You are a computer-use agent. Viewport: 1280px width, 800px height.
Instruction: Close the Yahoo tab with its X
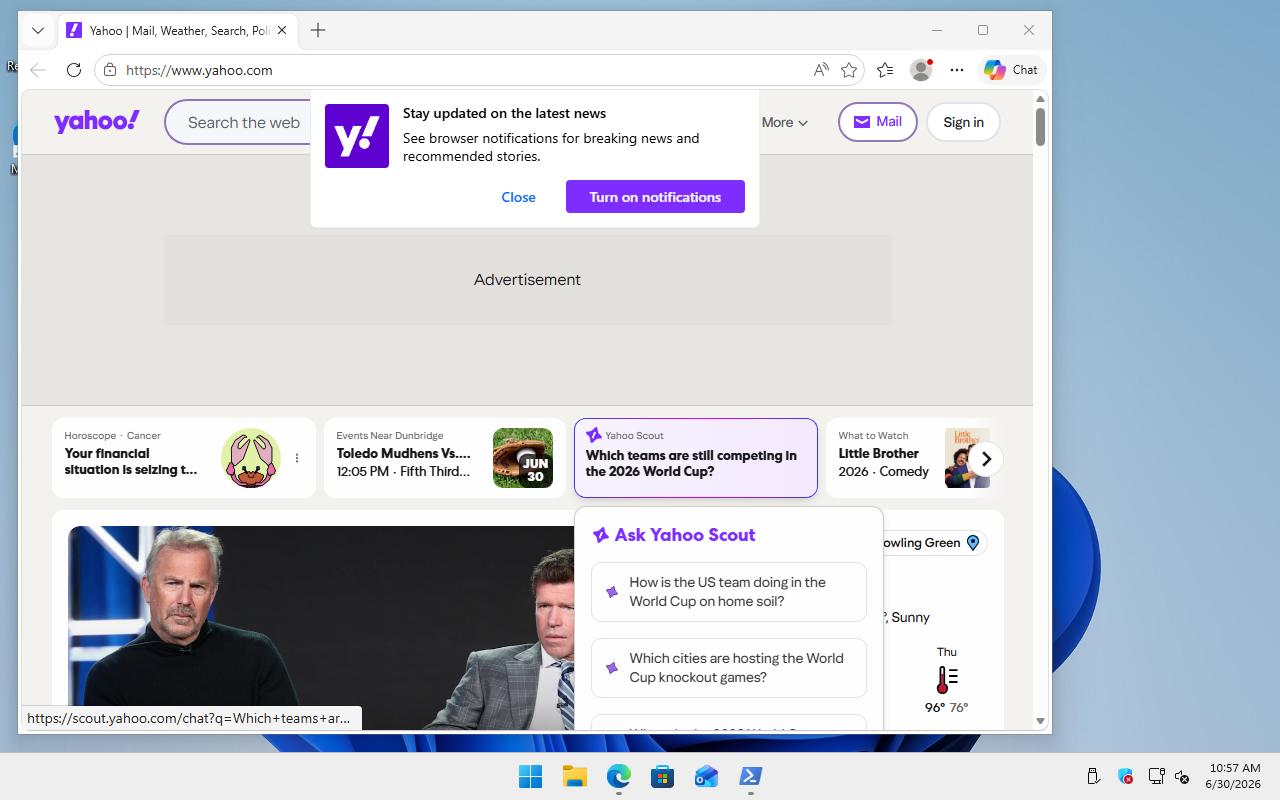click(282, 30)
